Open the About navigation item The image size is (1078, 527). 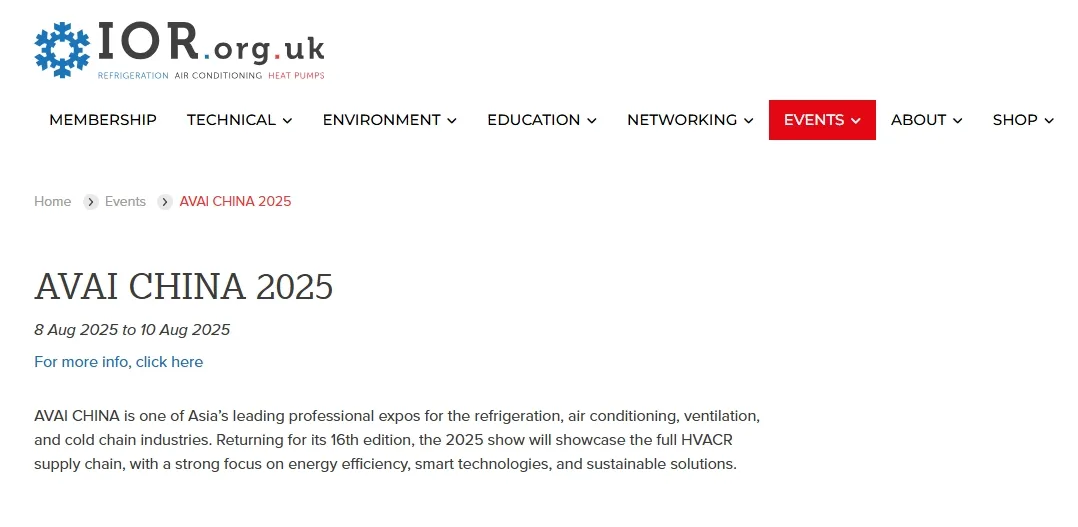(x=918, y=120)
